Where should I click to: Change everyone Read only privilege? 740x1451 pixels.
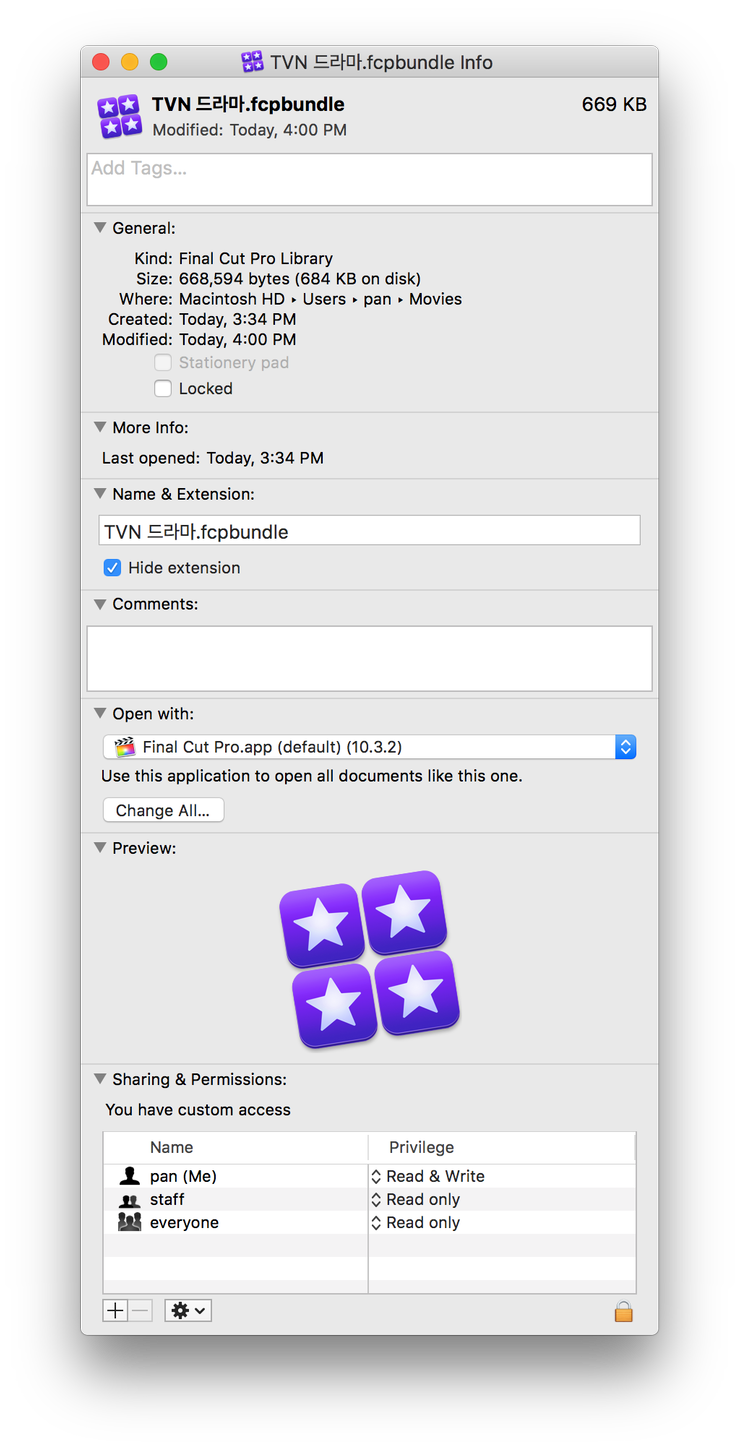pos(416,1222)
